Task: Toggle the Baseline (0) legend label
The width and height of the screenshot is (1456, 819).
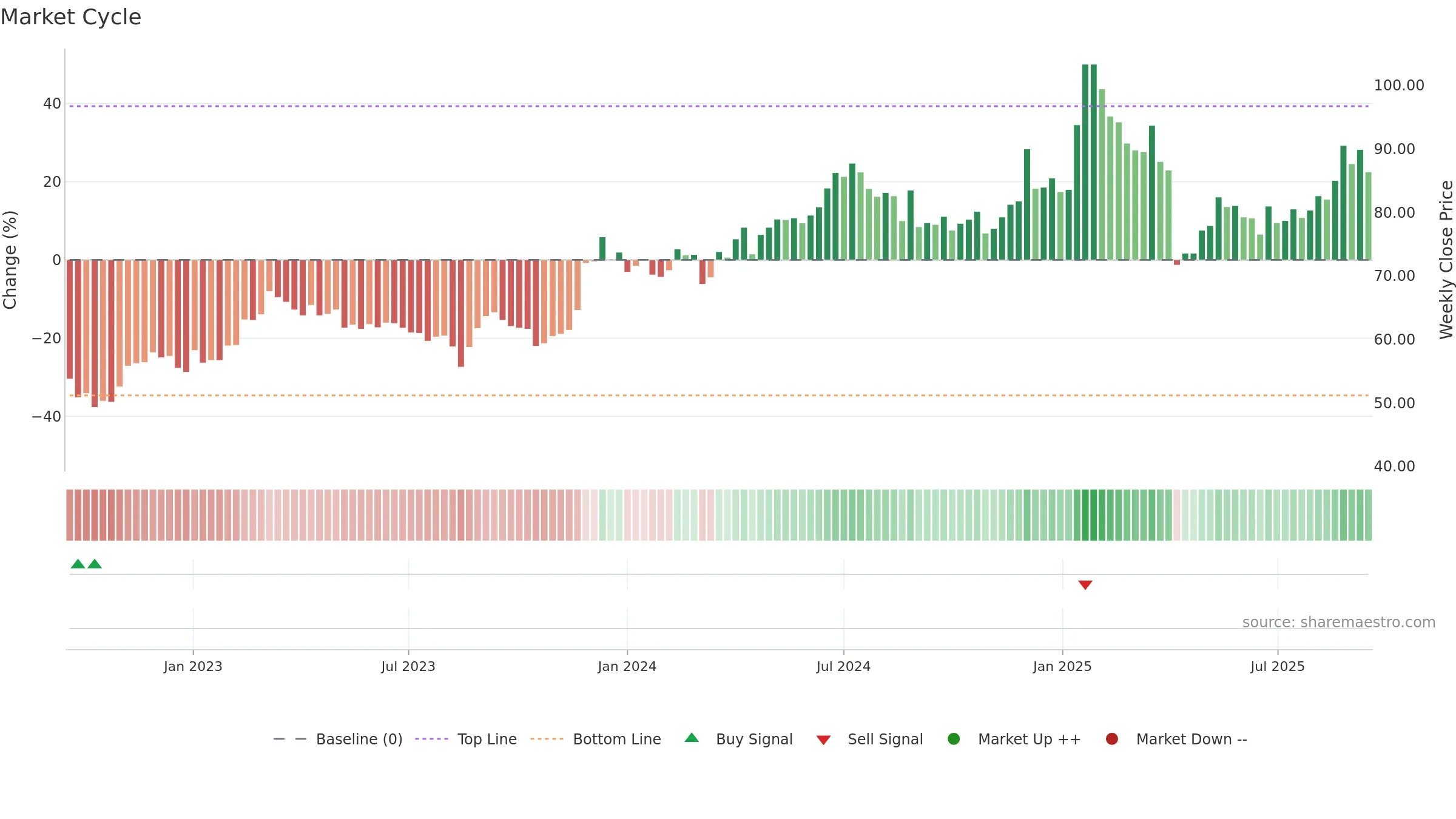Action: [359, 739]
